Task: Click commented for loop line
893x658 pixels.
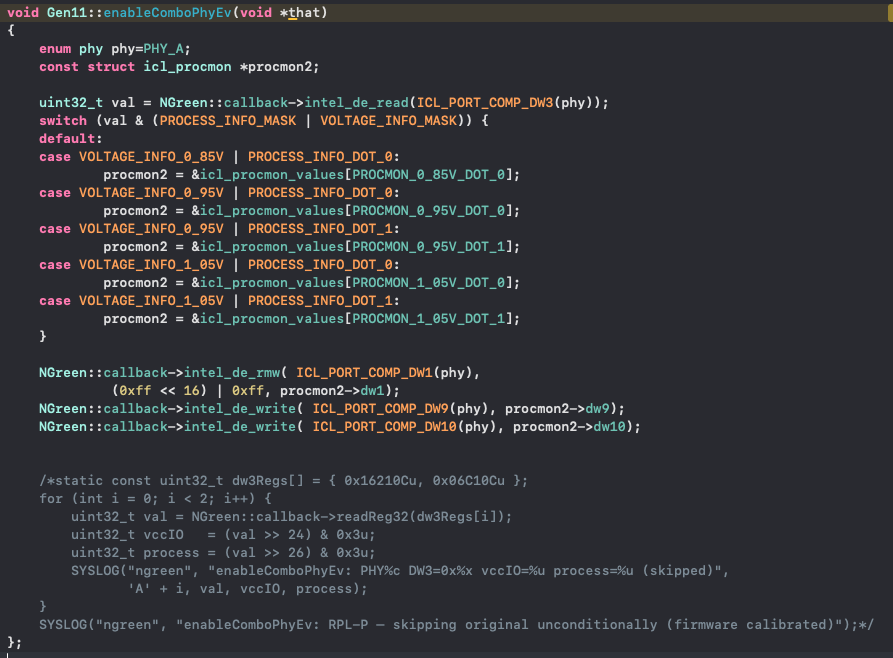Action: click(155, 498)
